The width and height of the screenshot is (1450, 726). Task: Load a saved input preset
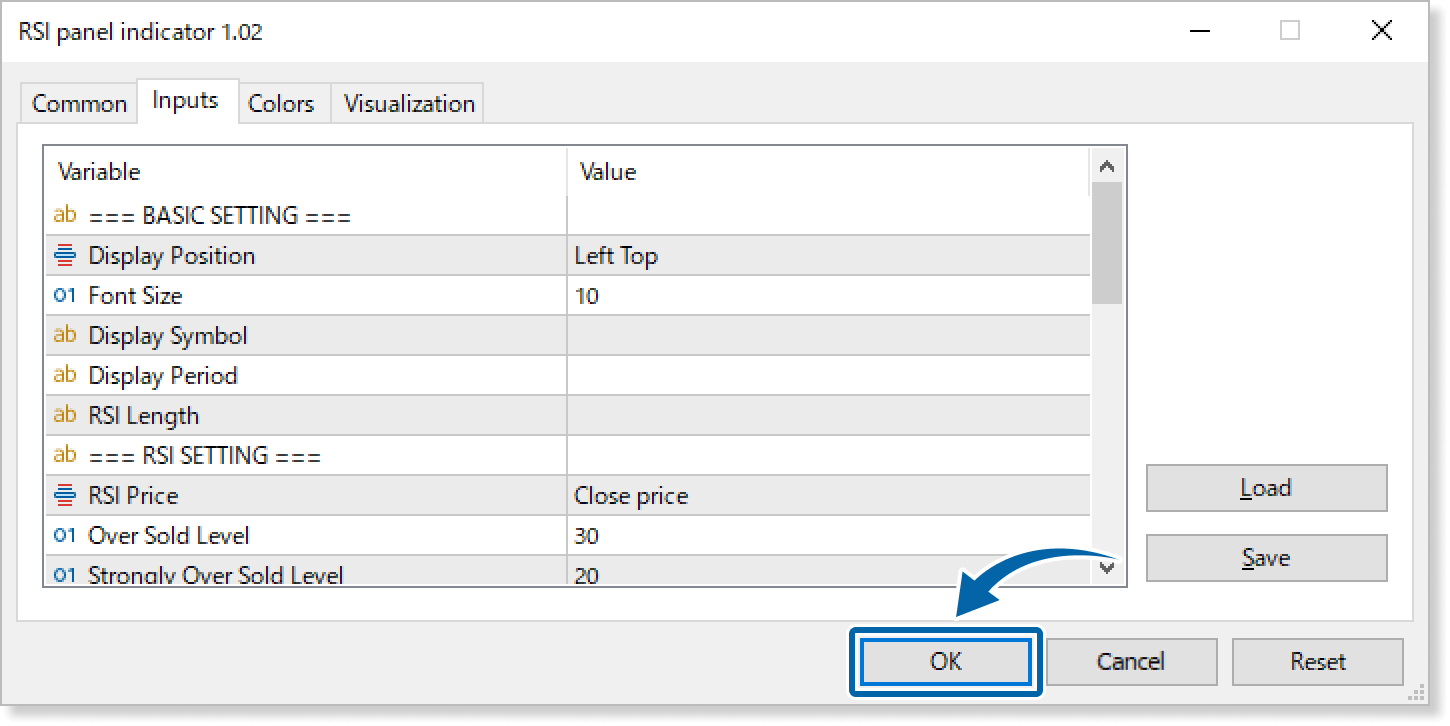pyautogui.click(x=1266, y=488)
